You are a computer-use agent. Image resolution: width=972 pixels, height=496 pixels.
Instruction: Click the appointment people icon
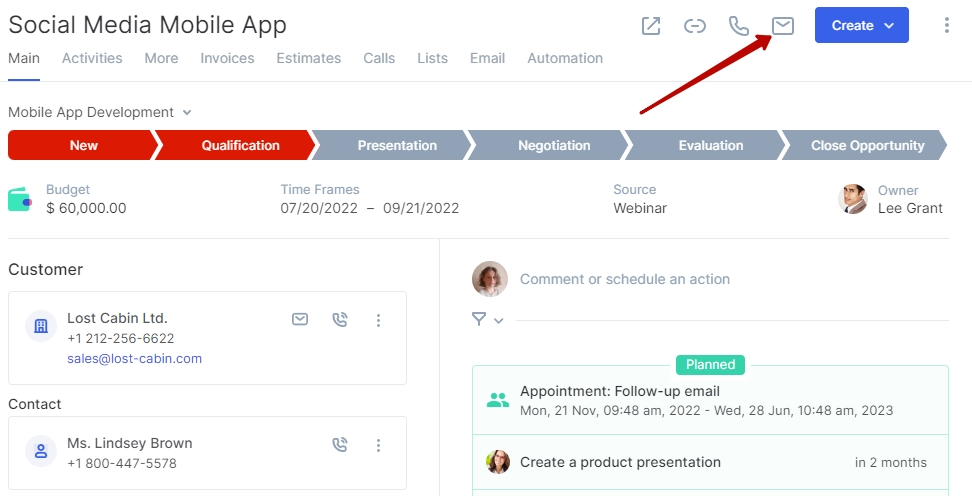pos(498,401)
